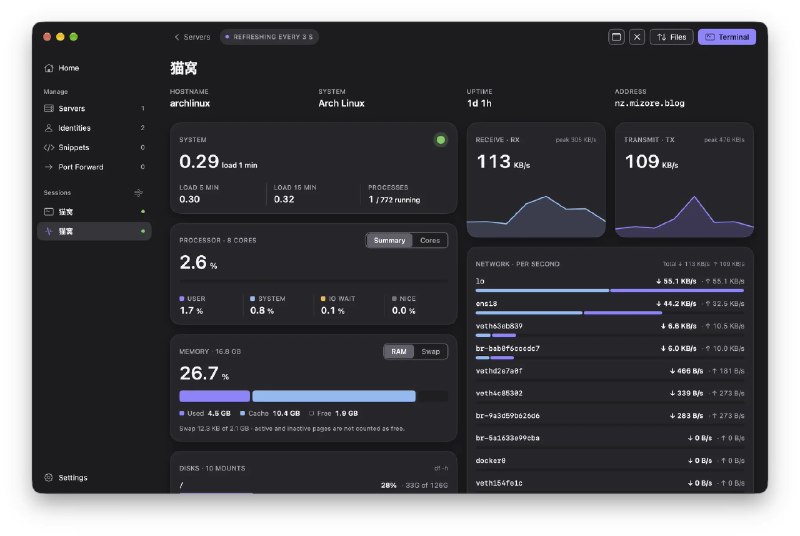800x536 pixels.
Task: Click the Sessions filter icon
Action: (x=138, y=193)
